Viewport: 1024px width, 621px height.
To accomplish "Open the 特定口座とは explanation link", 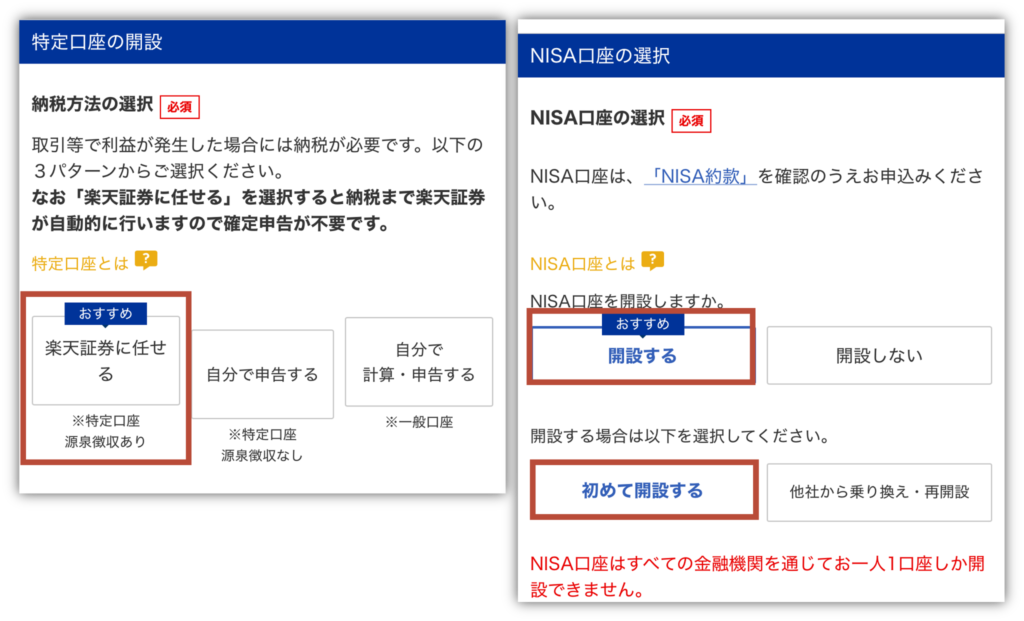I will [80, 263].
